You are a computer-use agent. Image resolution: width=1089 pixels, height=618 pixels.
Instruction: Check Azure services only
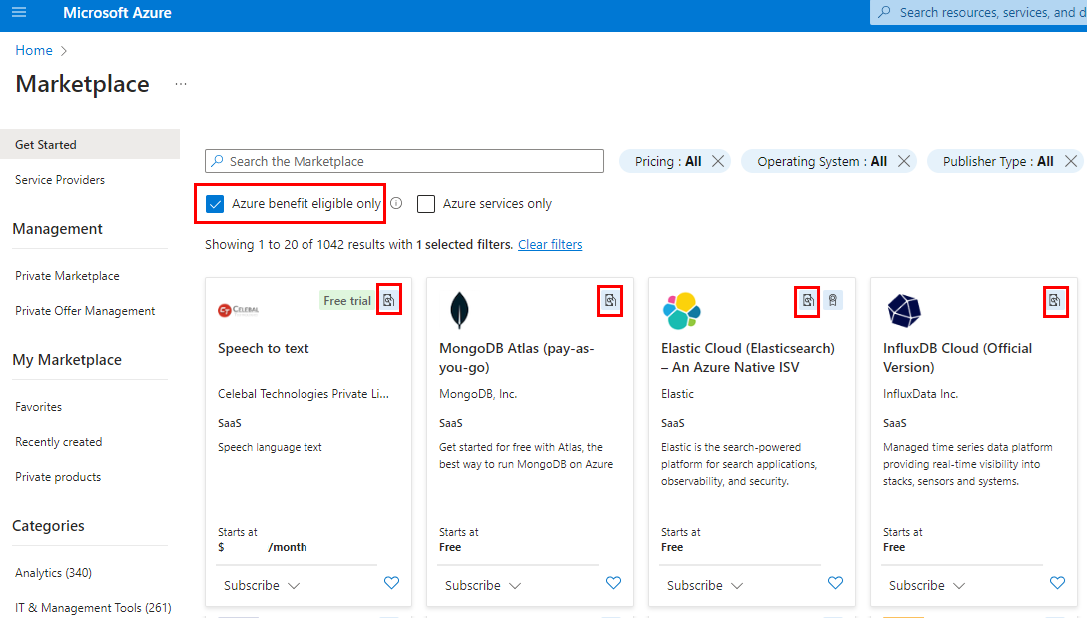coord(426,204)
